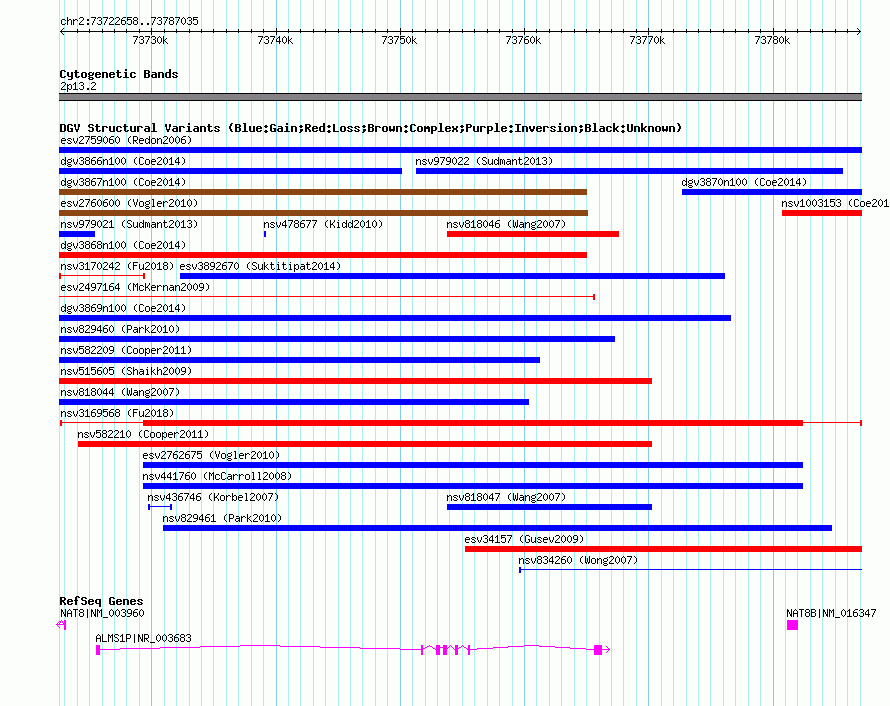Open nsv3169568 (Fu2018) variant label
Viewport: 890px width, 706px height.
pos(117,413)
